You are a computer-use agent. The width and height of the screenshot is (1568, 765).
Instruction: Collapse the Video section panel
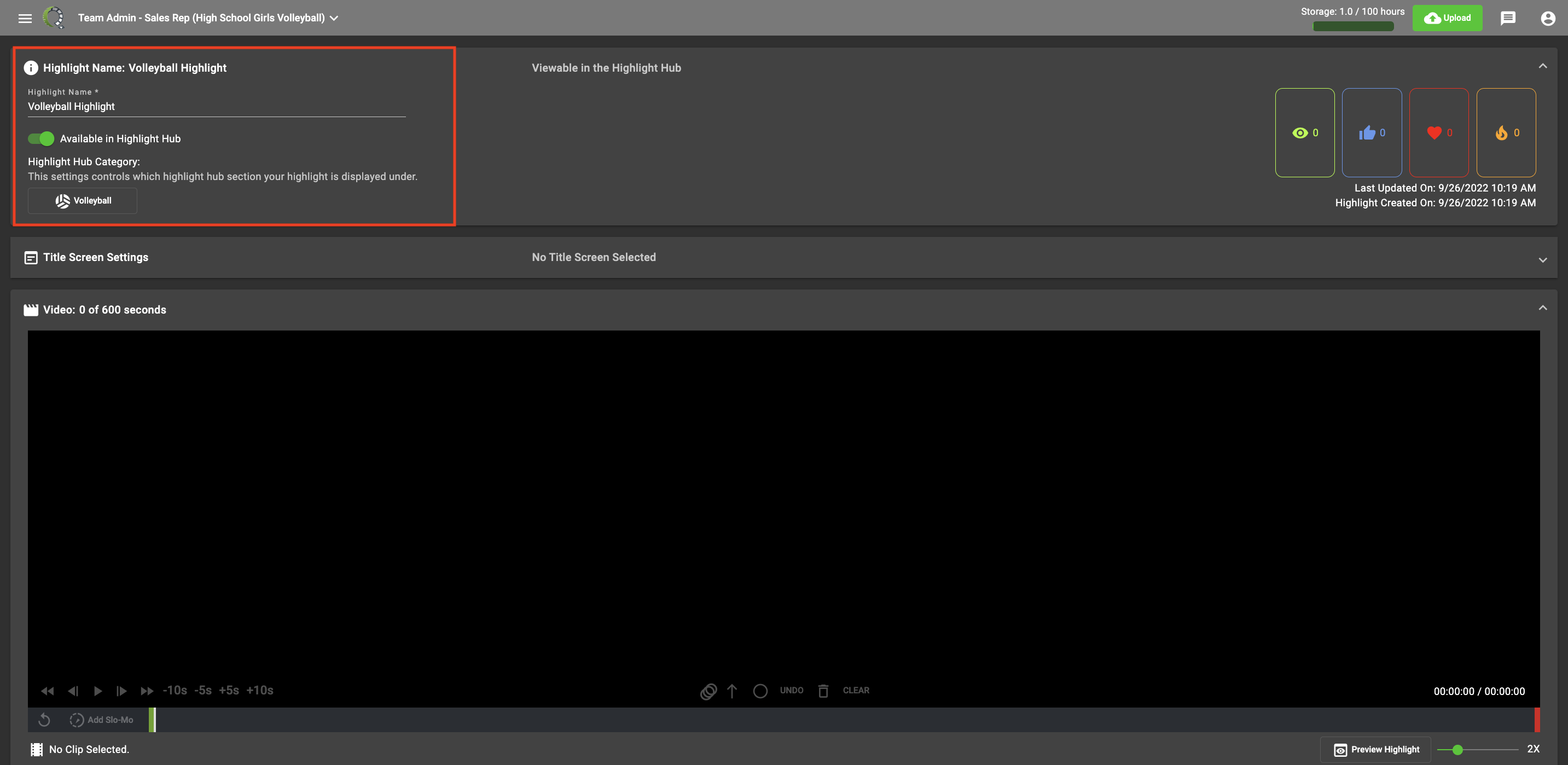1542,308
